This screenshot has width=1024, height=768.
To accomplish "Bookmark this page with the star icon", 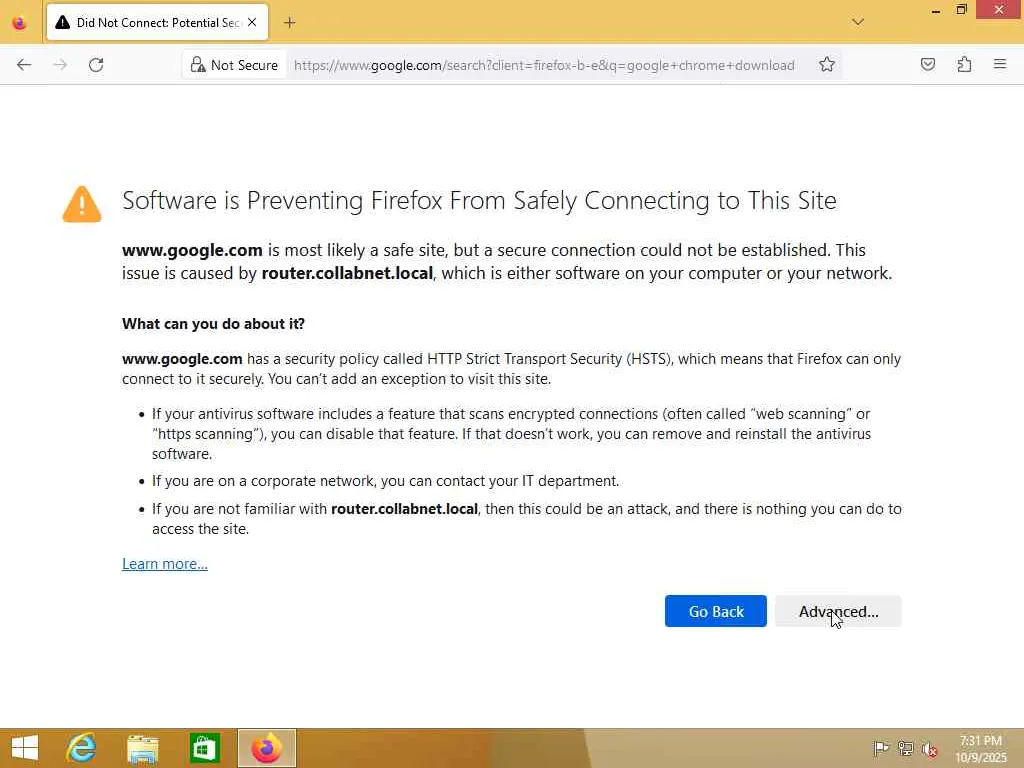I will click(827, 65).
